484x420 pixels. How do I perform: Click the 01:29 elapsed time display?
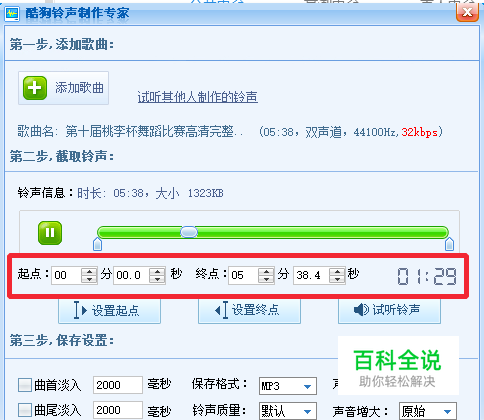tap(427, 276)
